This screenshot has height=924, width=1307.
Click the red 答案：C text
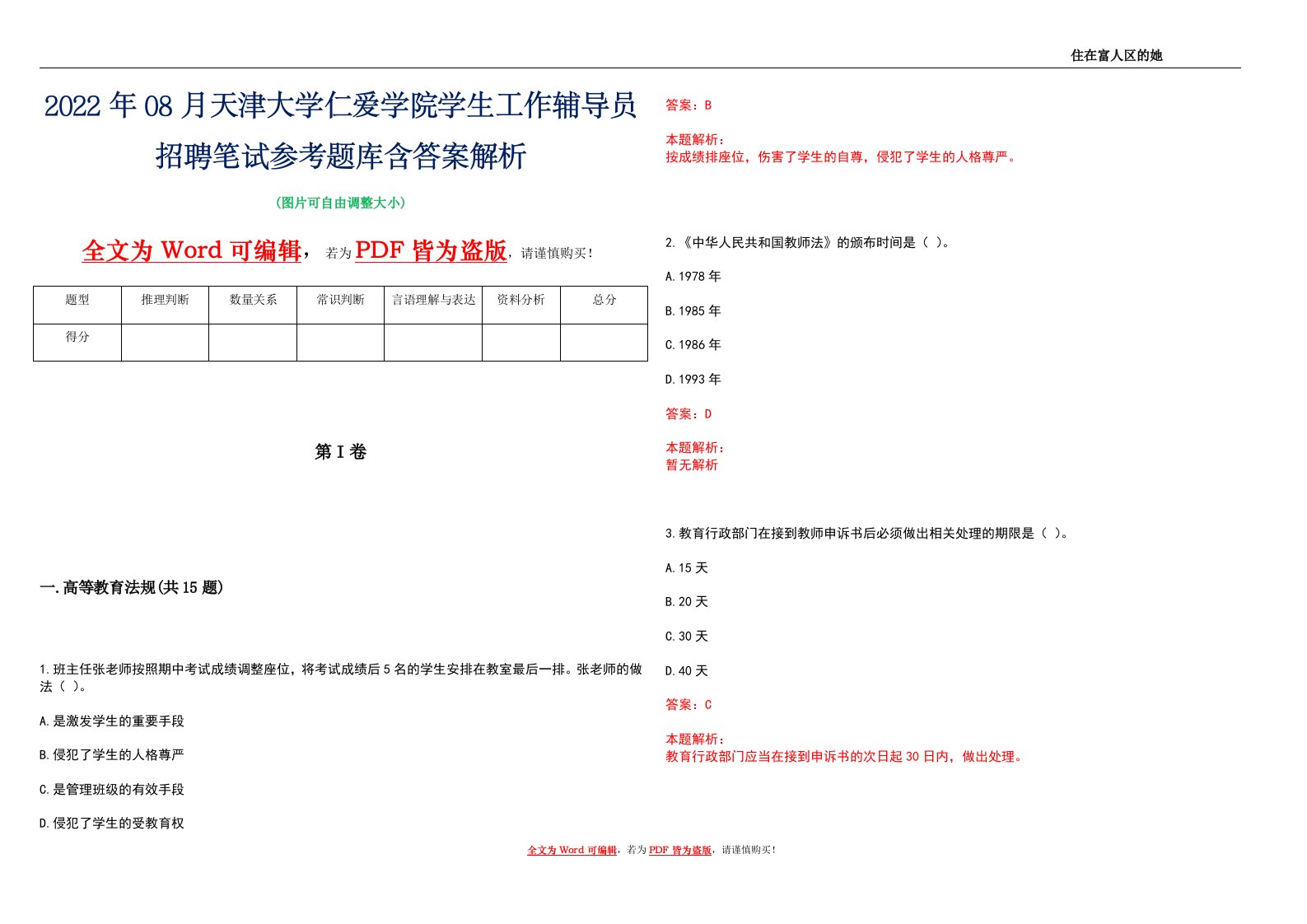(689, 705)
